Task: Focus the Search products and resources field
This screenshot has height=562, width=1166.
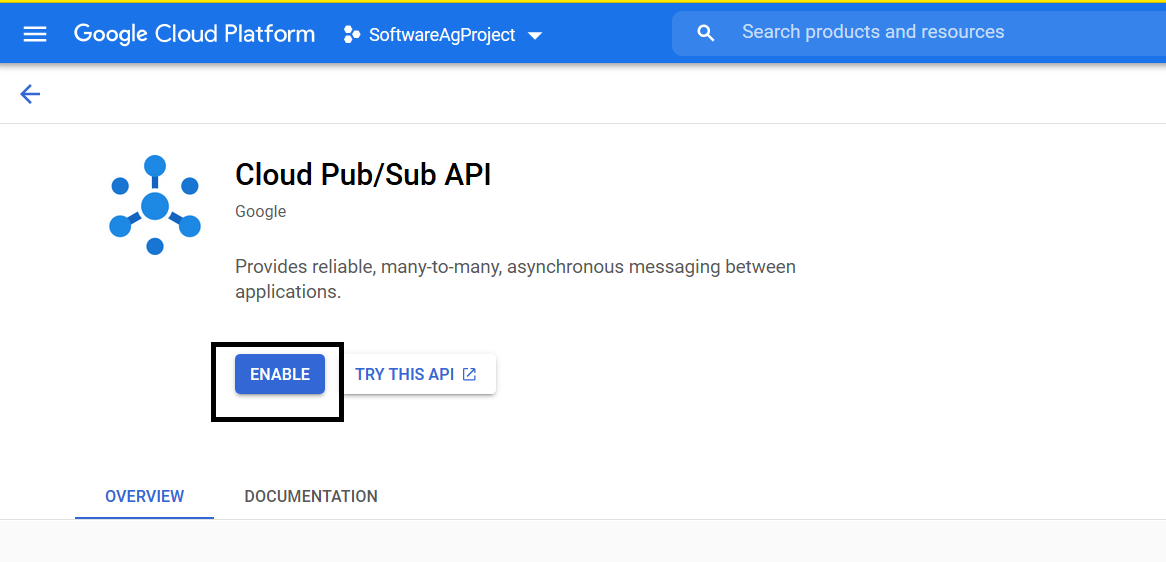Action: point(919,33)
